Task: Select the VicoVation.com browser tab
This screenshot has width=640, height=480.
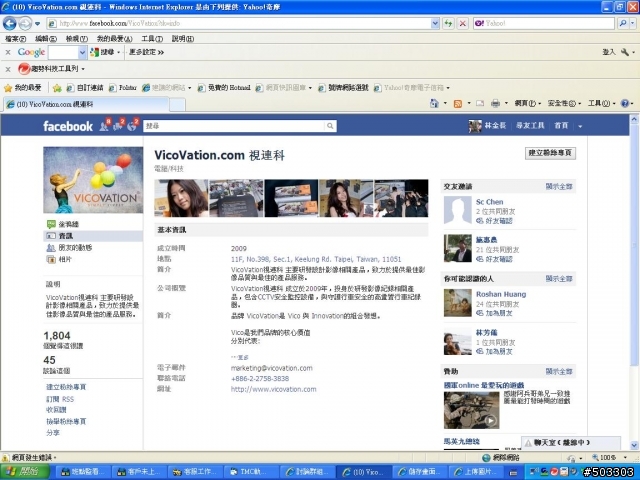Action: (86, 104)
